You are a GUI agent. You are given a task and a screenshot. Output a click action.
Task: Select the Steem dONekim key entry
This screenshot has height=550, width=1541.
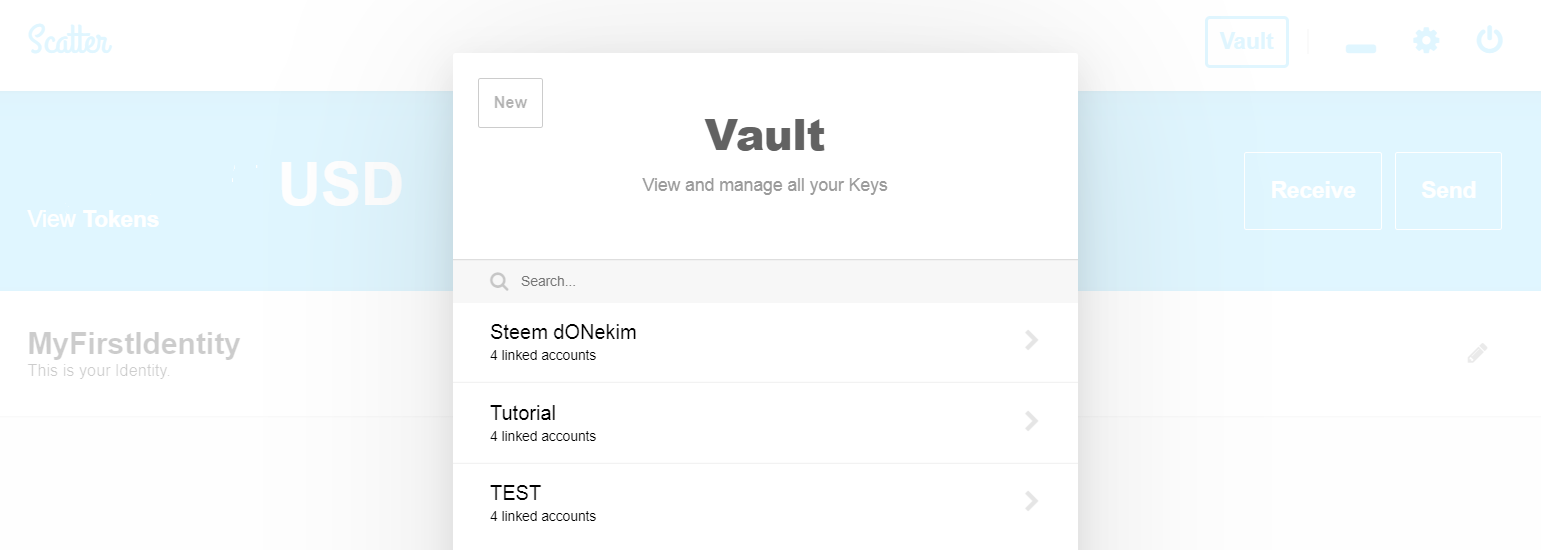[x=765, y=343]
